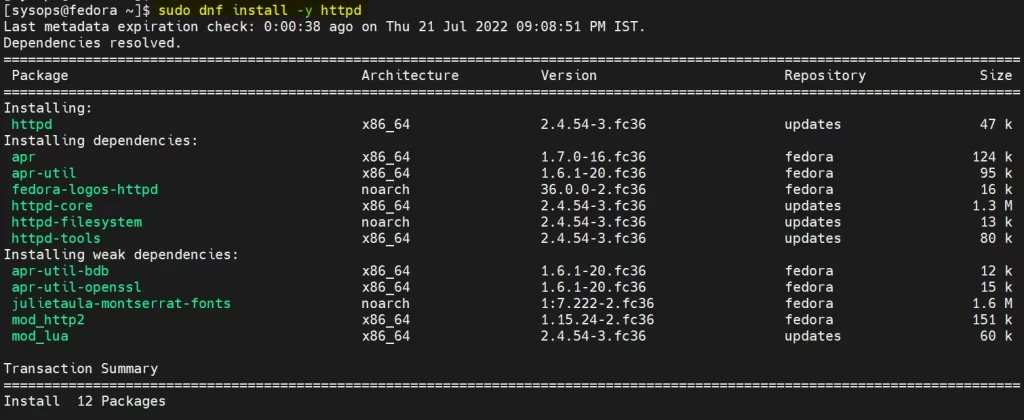The height and width of the screenshot is (420, 1024).
Task: Click the Installing weak dependencies label
Action: (121, 255)
